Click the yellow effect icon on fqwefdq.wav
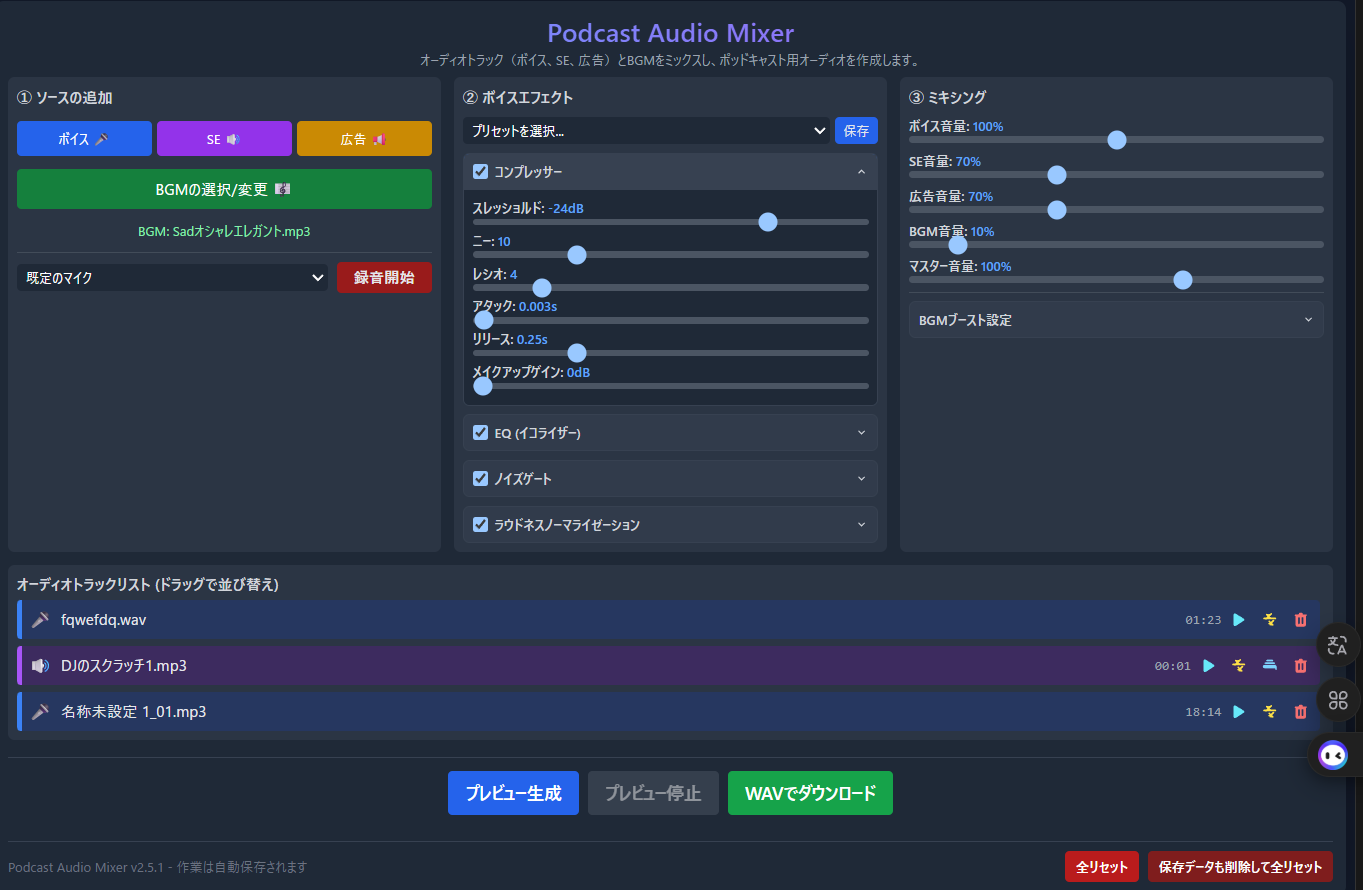The width and height of the screenshot is (1363, 890). coord(1270,620)
